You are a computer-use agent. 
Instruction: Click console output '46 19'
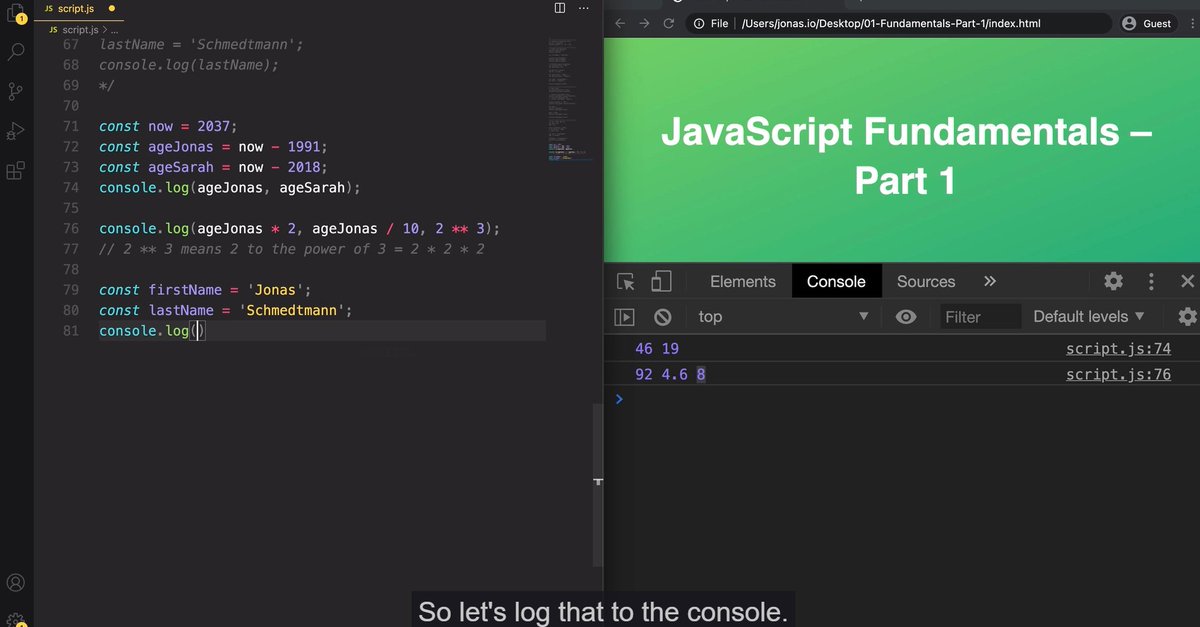pyautogui.click(x=657, y=349)
